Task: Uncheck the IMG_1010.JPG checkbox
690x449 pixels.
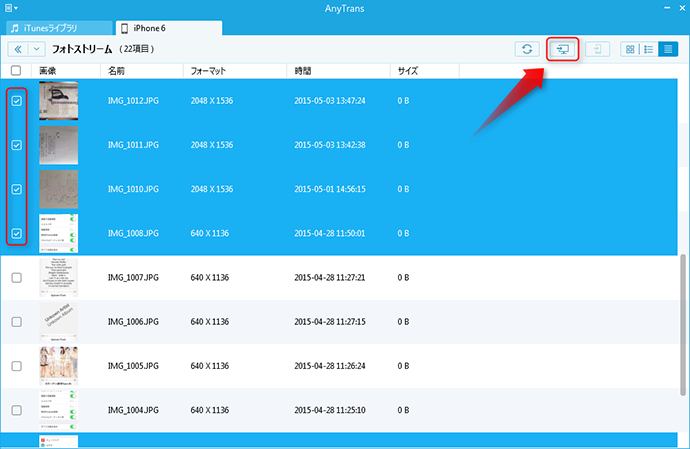Action: click(x=16, y=189)
